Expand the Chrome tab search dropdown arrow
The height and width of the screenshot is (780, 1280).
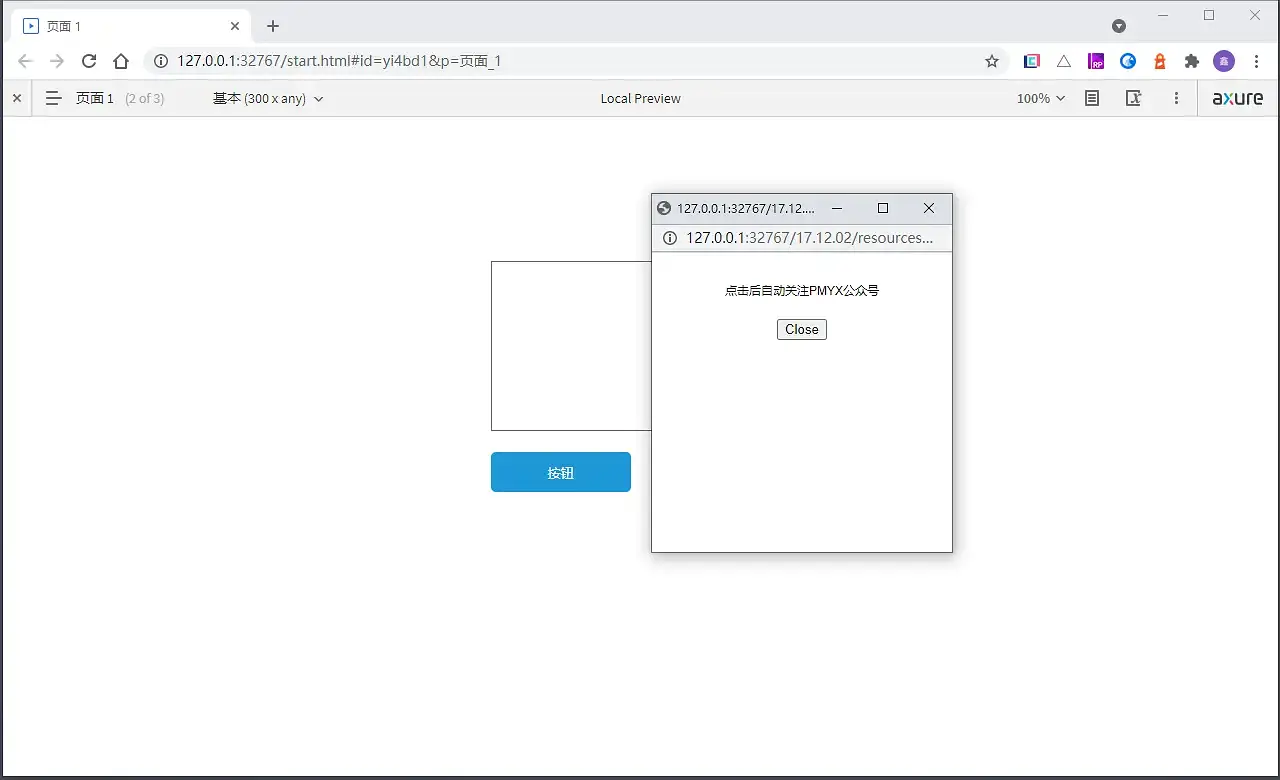(x=1119, y=26)
